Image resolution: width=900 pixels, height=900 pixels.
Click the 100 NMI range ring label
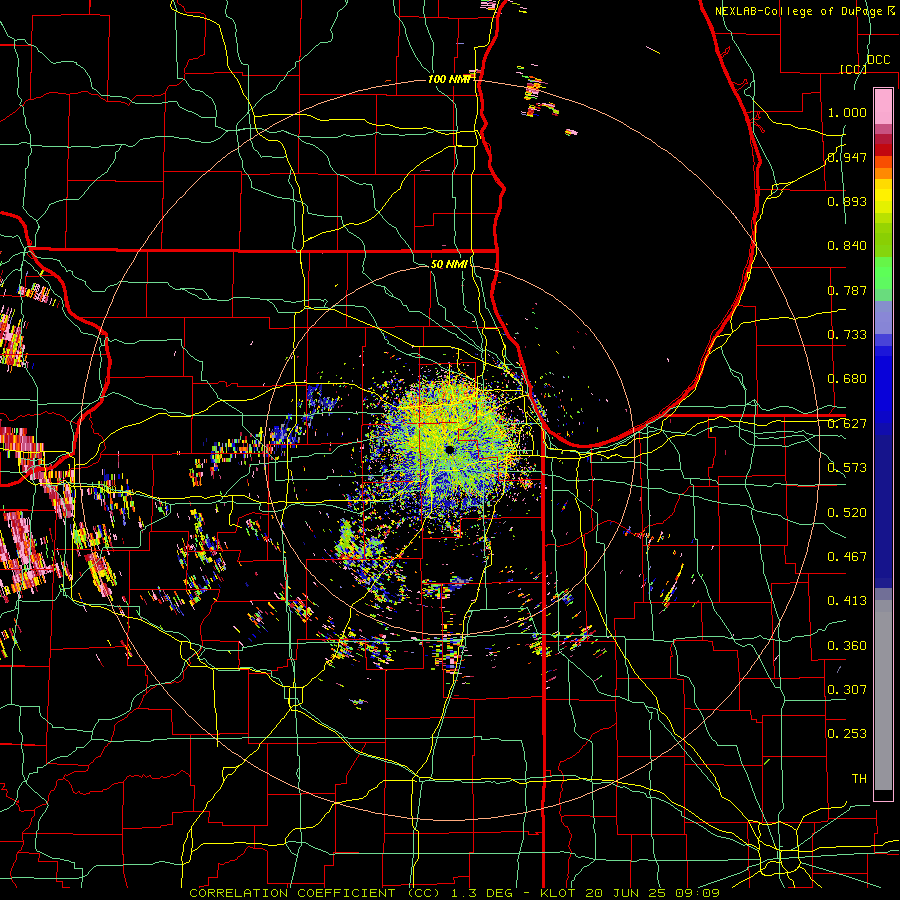[x=449, y=79]
